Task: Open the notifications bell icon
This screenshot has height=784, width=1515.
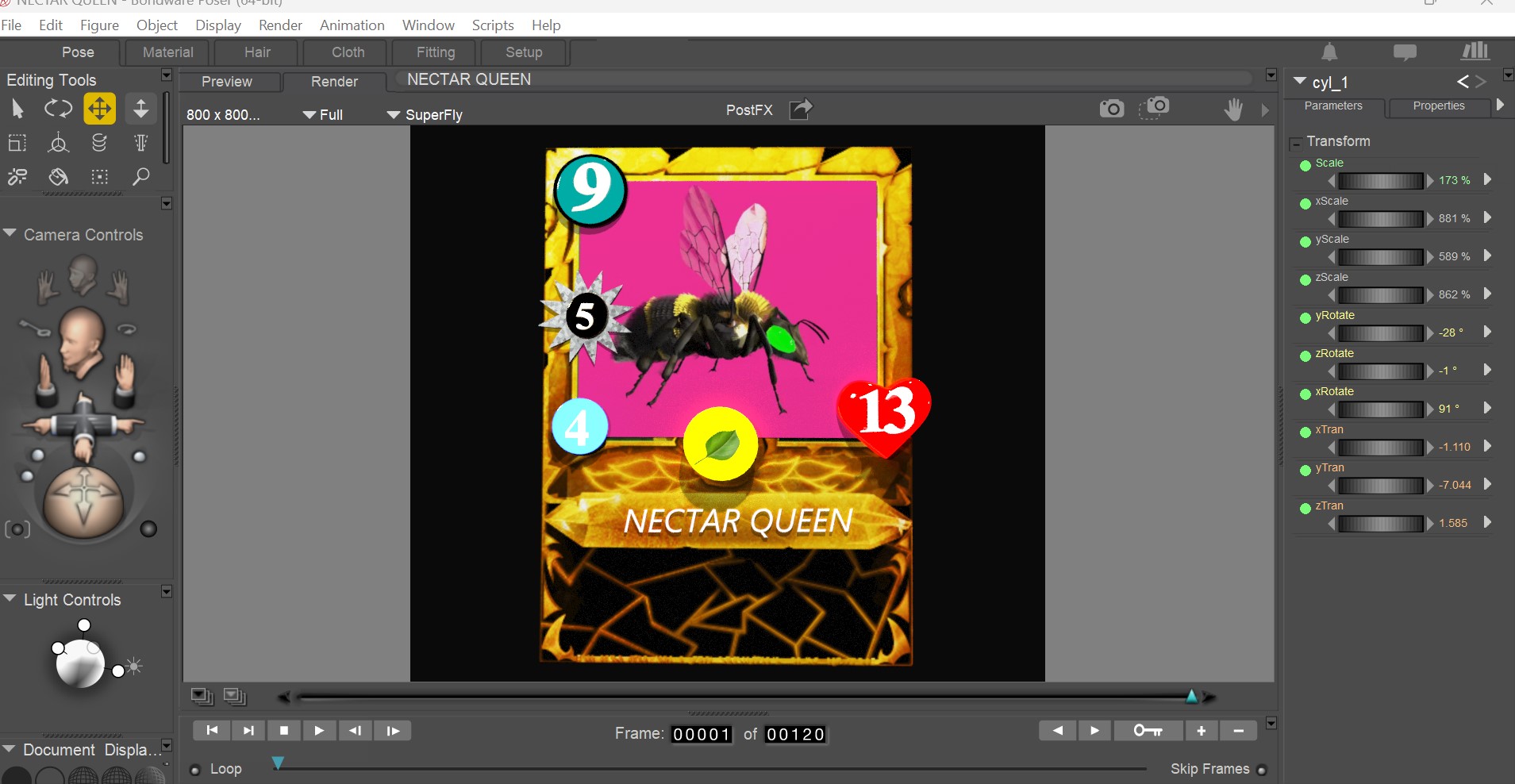Action: [1329, 52]
